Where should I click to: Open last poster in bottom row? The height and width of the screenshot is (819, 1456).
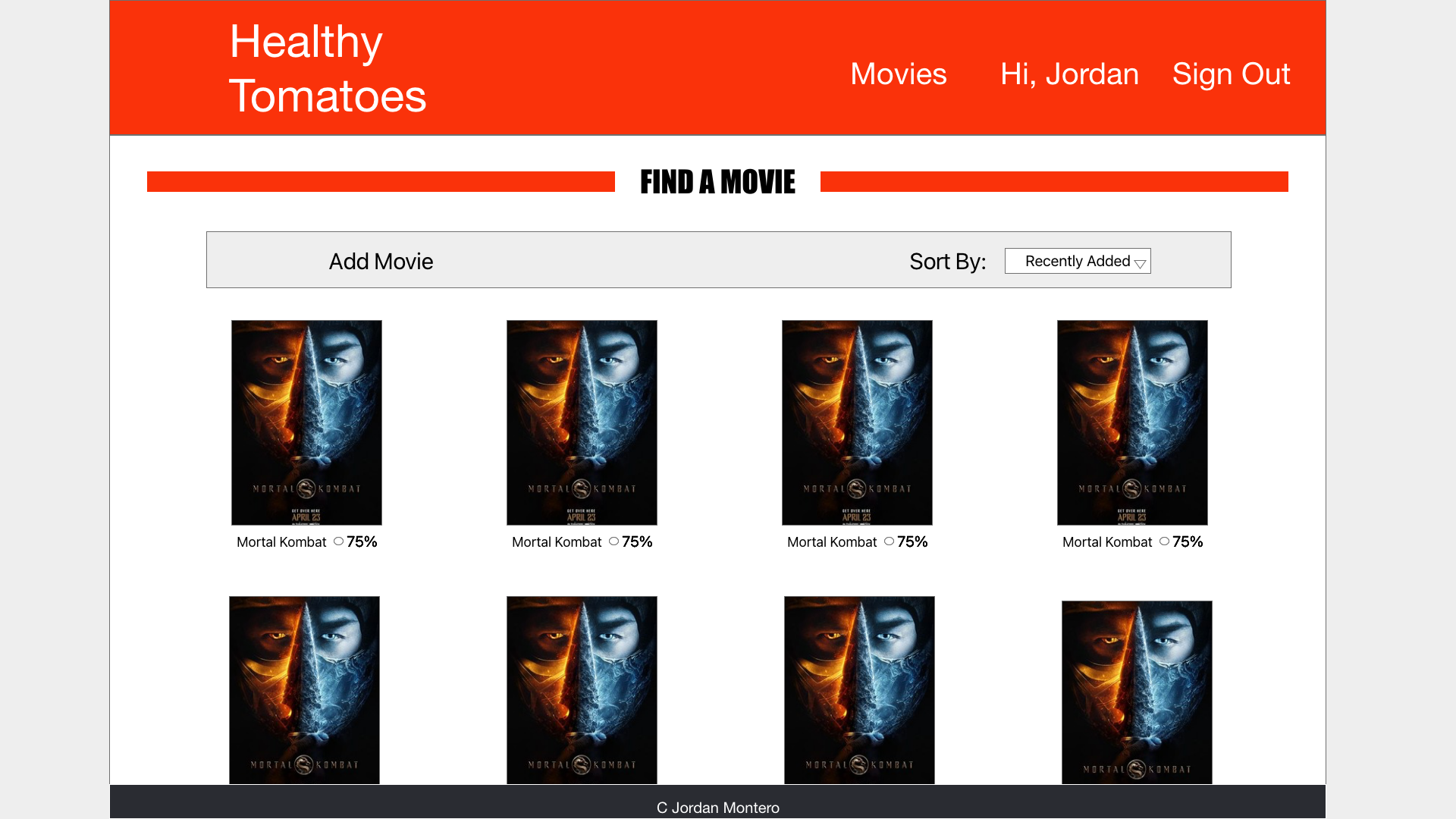1137,692
